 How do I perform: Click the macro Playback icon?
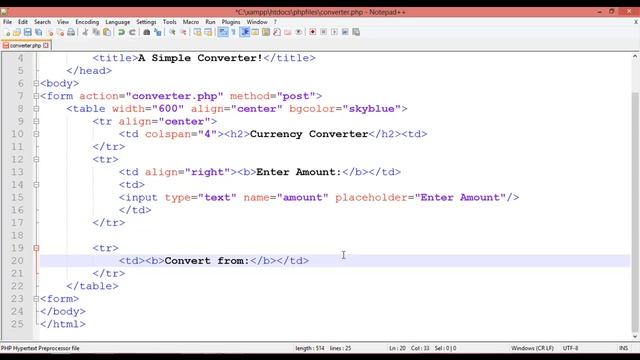coord(334,32)
